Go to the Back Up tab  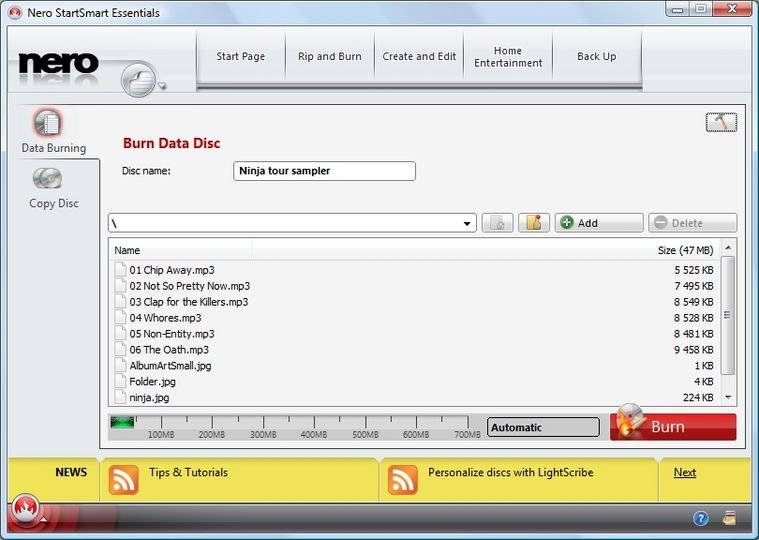point(596,57)
